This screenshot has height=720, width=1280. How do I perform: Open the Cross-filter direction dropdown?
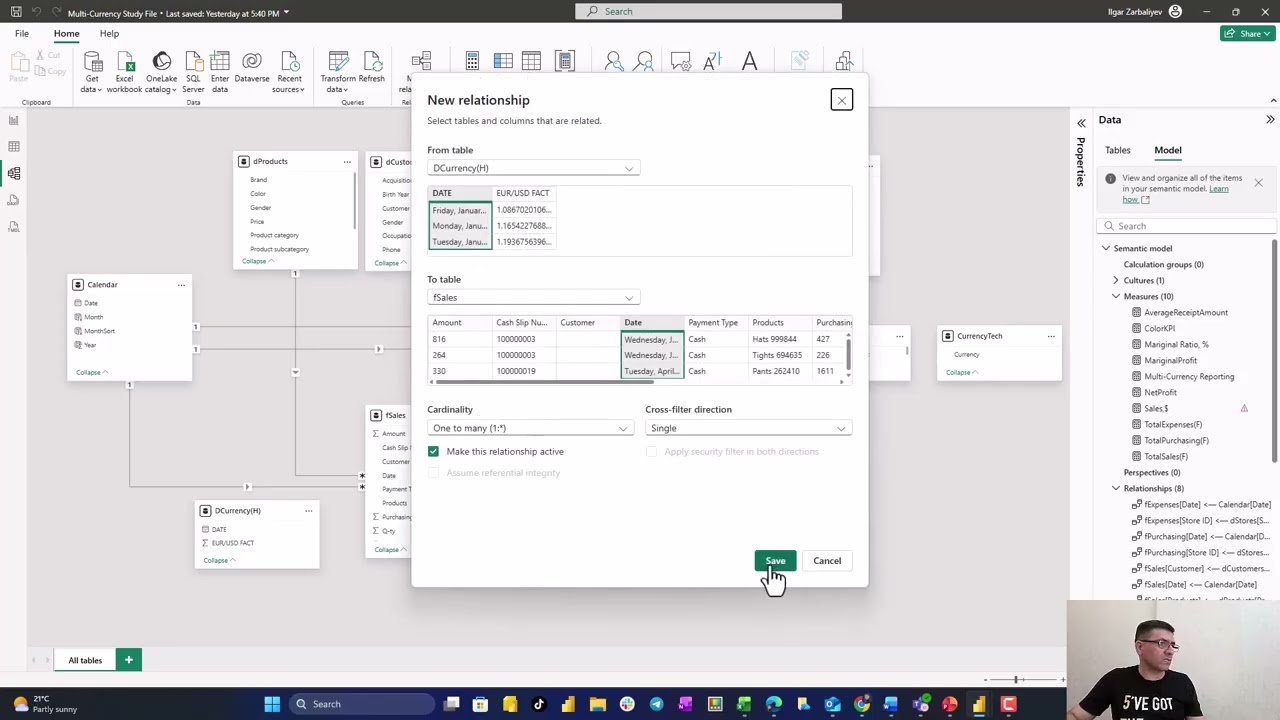[748, 428]
